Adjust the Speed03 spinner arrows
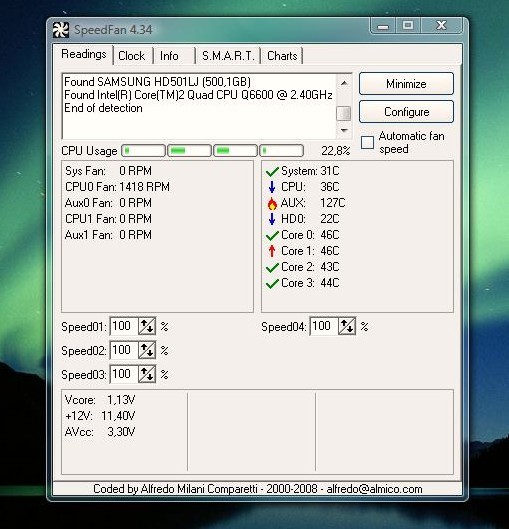This screenshot has width=509, height=529. (147, 374)
